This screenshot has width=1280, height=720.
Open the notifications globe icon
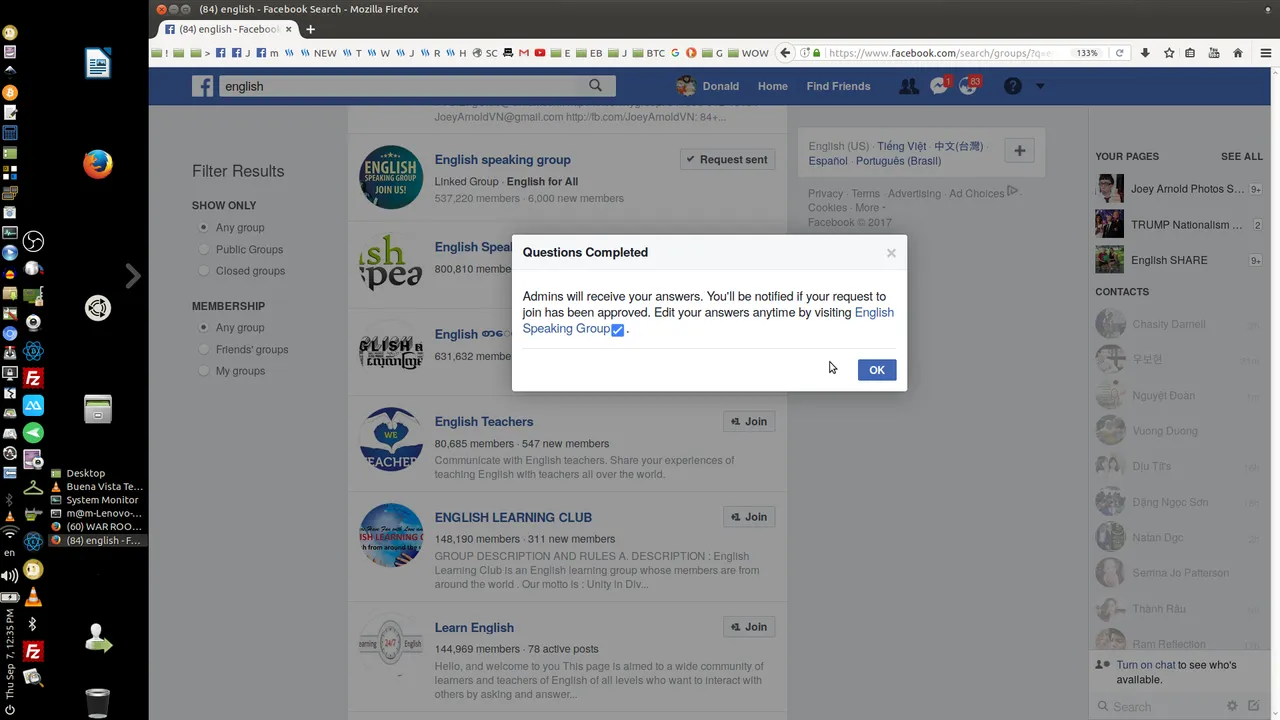pos(967,86)
